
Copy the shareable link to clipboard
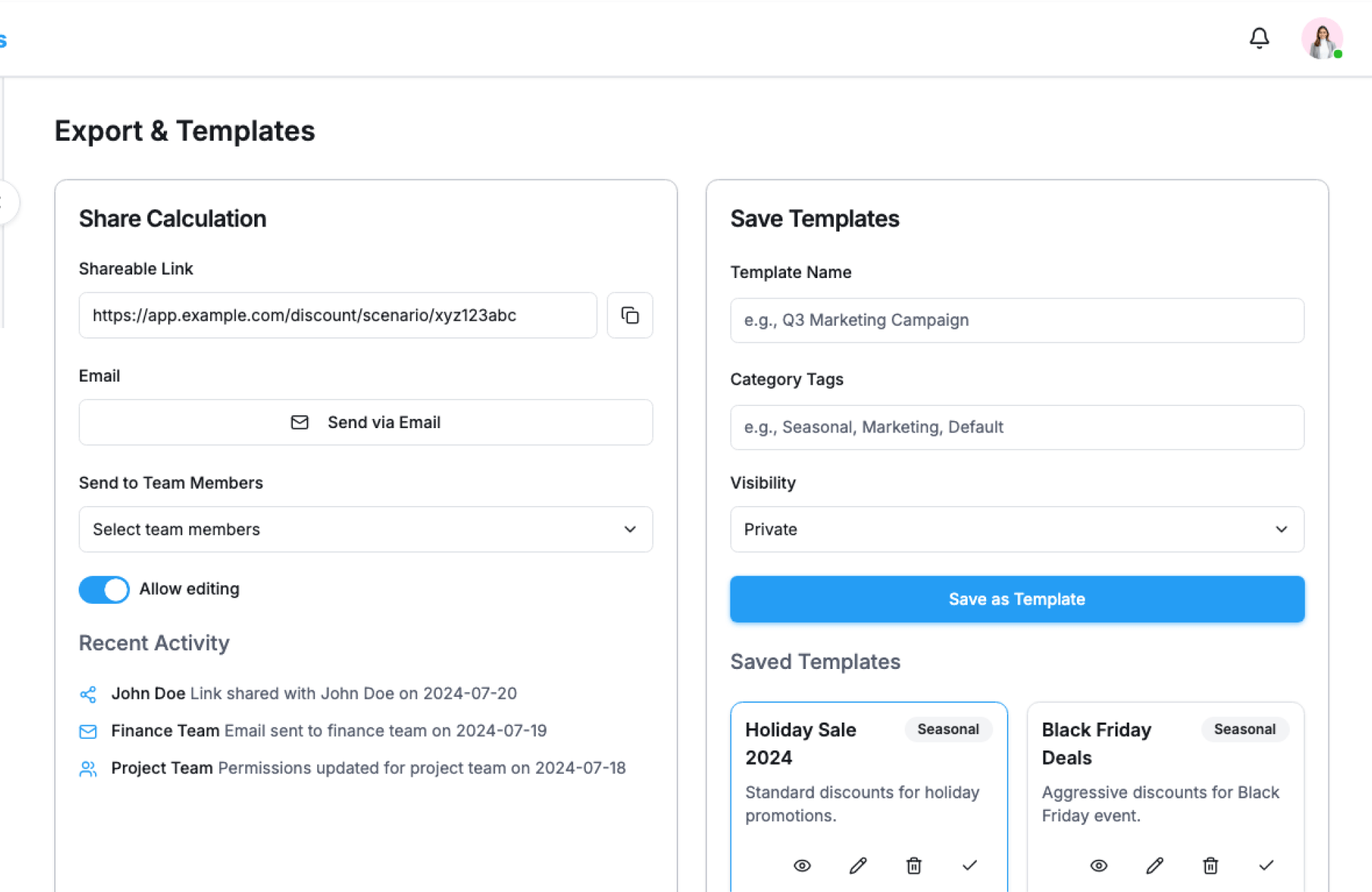(x=630, y=315)
